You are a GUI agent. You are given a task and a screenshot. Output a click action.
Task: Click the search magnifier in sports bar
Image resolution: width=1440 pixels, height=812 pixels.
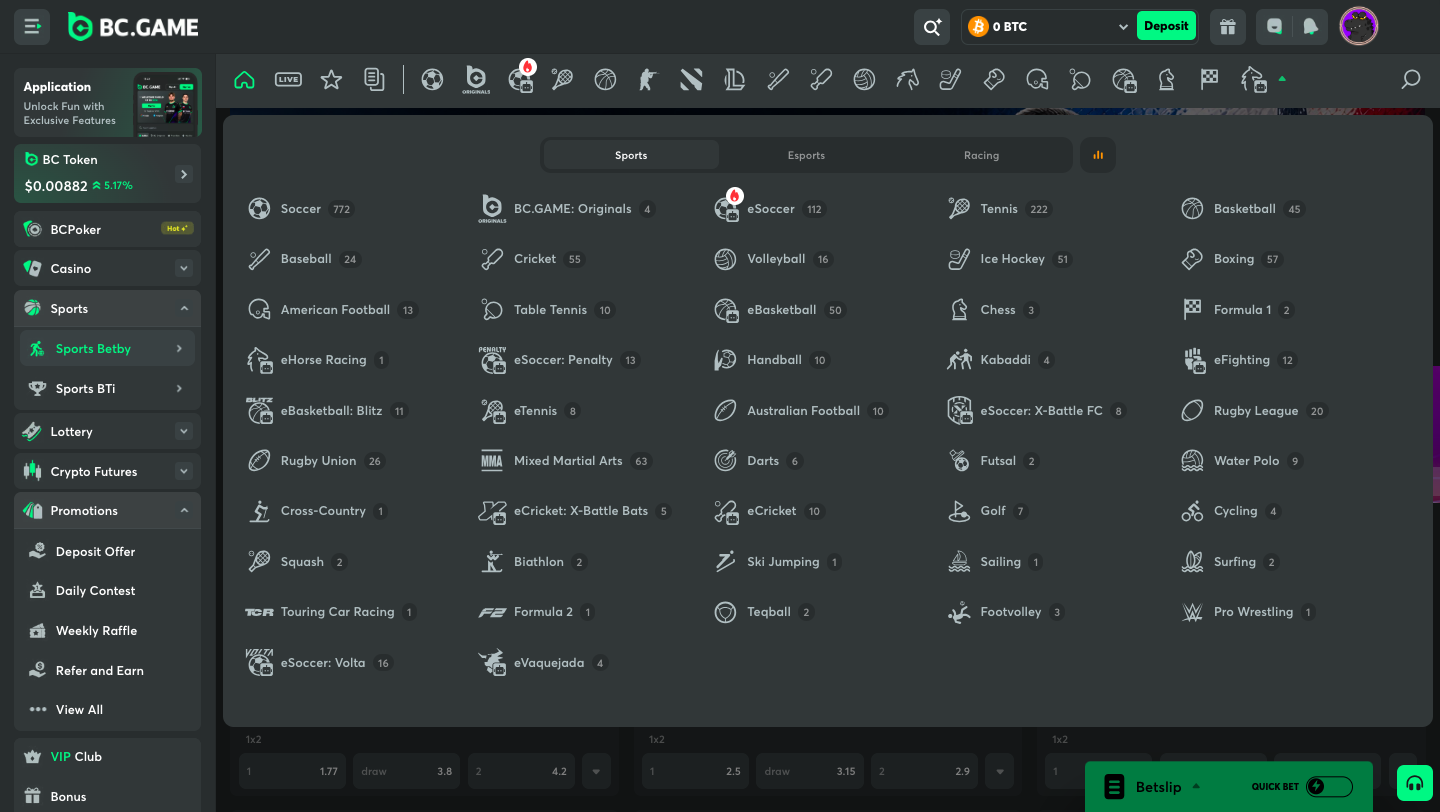1411,79
